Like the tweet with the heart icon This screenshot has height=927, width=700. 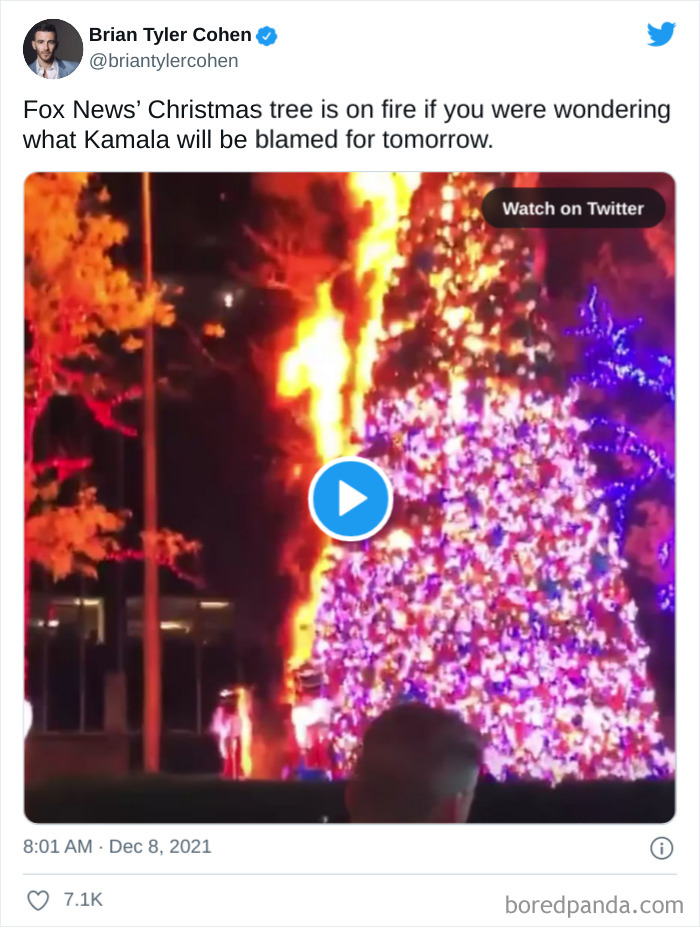point(38,900)
